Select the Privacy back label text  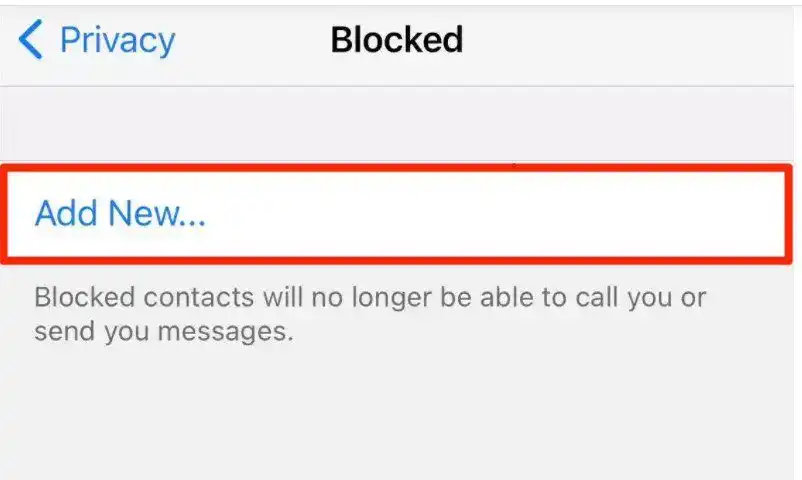point(118,40)
